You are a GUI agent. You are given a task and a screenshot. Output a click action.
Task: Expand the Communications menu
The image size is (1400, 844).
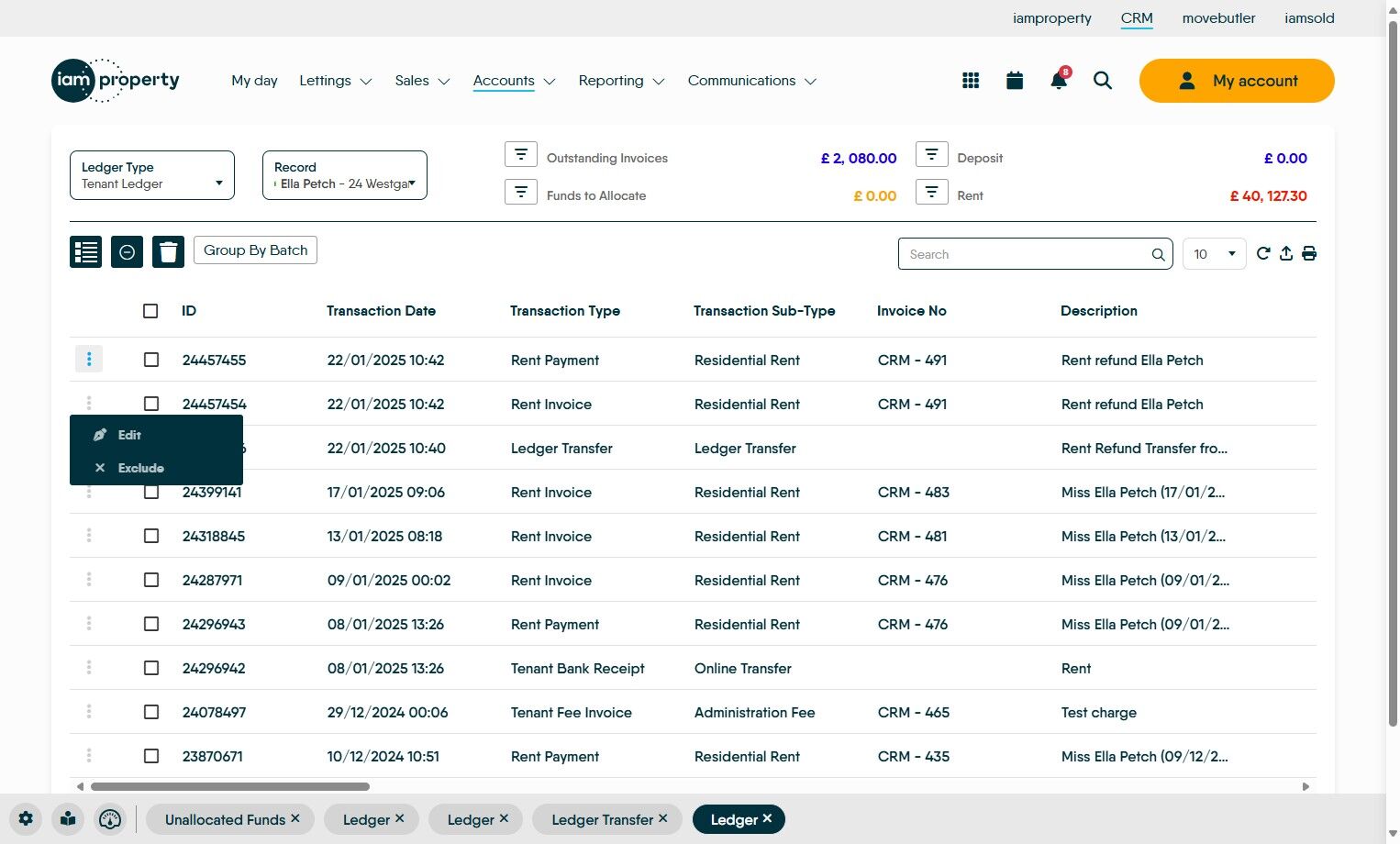click(752, 81)
